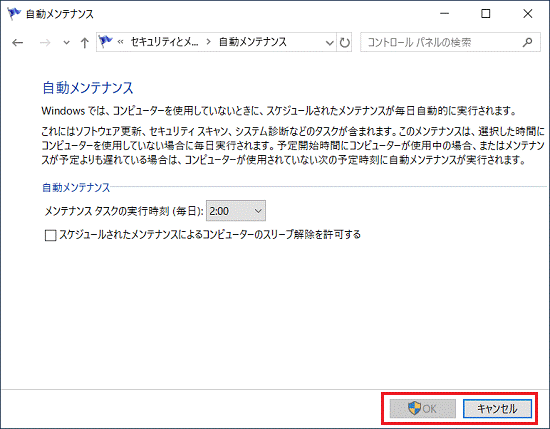
Task: Open address bar history dropdown
Action: (329, 43)
